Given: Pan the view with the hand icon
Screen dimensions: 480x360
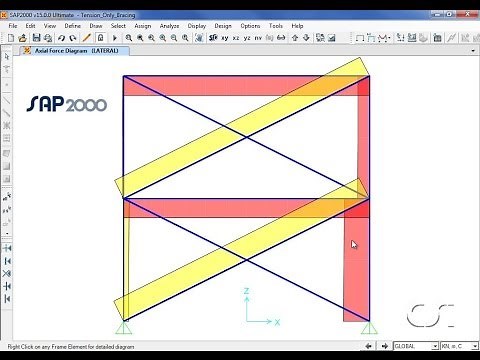Looking at the screenshot, I should (x=199, y=38).
